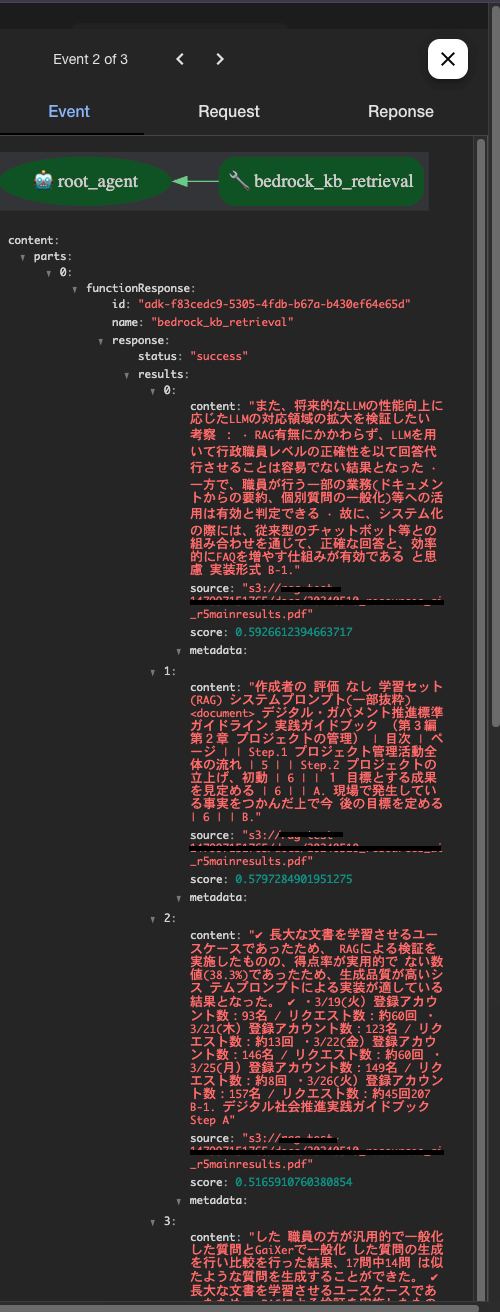
Task: Collapse results item 3
Action: pyautogui.click(x=154, y=1221)
